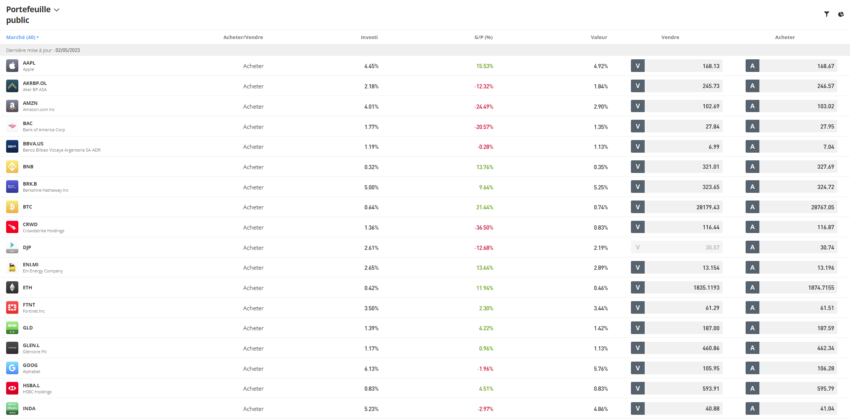Click the V sell button for CRWD
Viewport: 850px width, 419px height.
pos(638,227)
